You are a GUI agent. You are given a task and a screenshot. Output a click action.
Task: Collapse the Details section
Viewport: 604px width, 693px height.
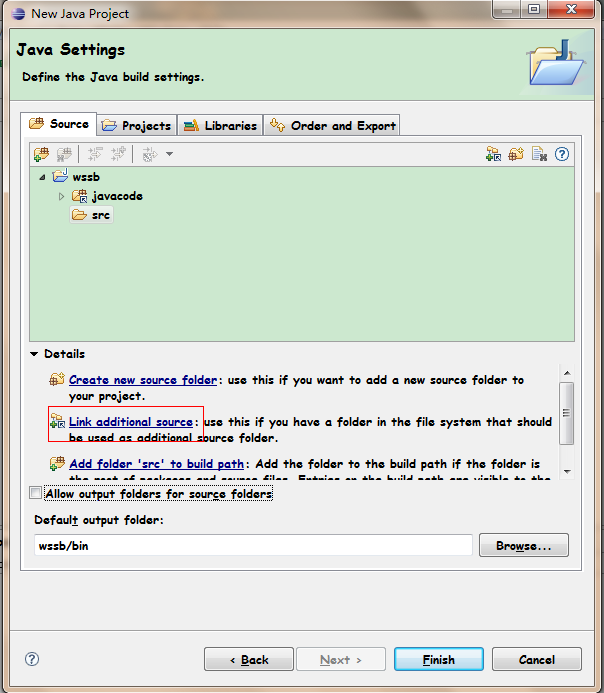tap(34, 354)
